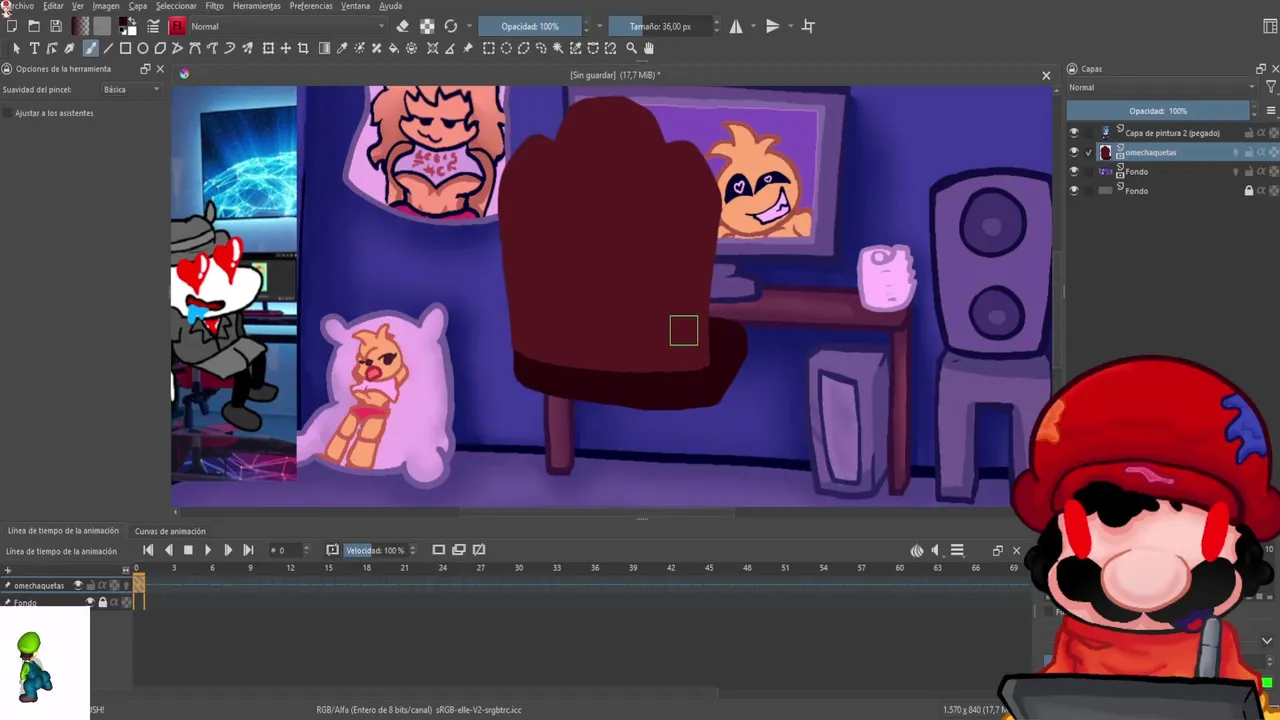The image size is (1280, 720).
Task: Open the Herramientas menu
Action: tap(257, 6)
